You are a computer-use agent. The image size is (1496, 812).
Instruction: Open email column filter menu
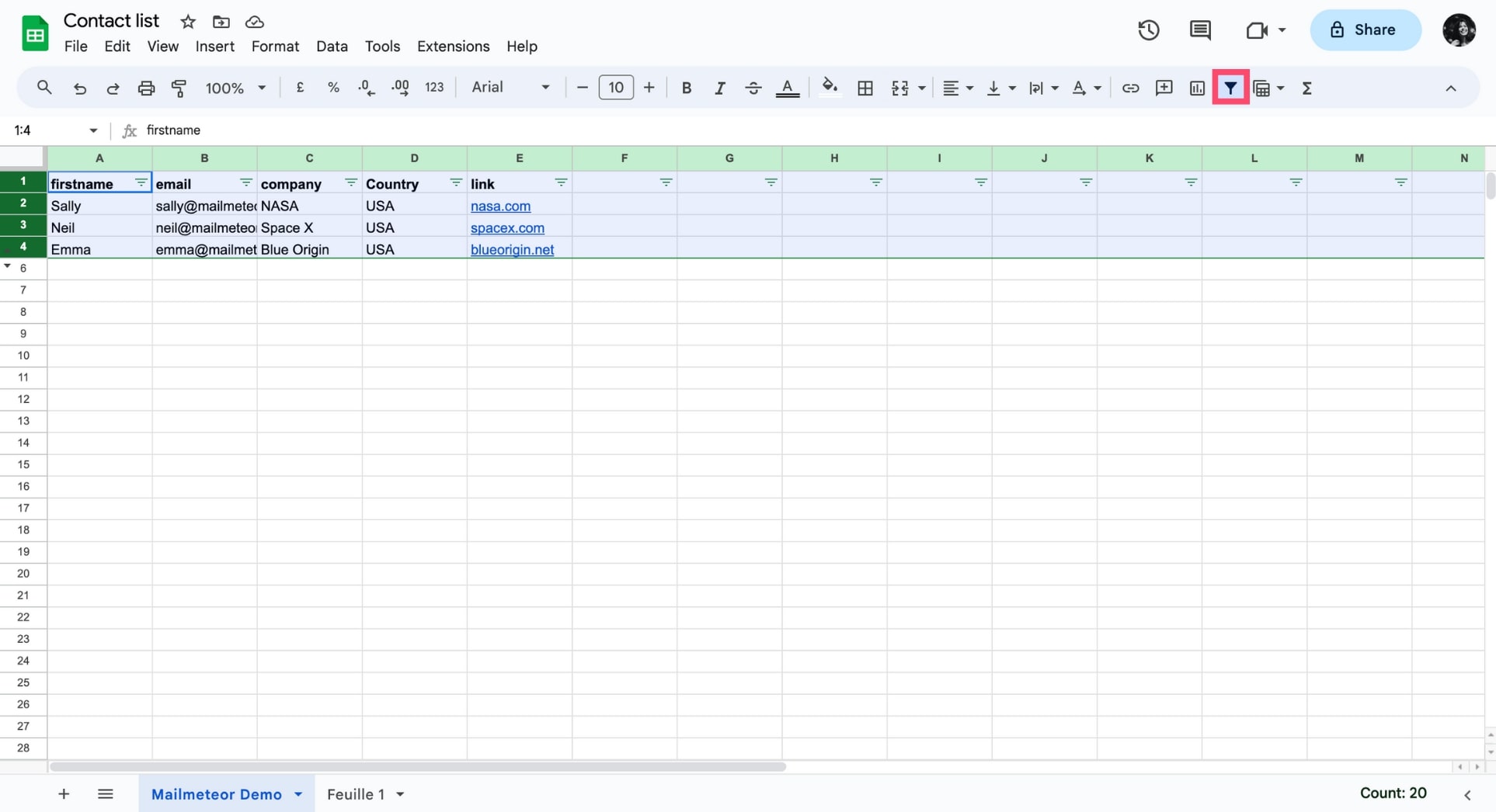pos(245,182)
